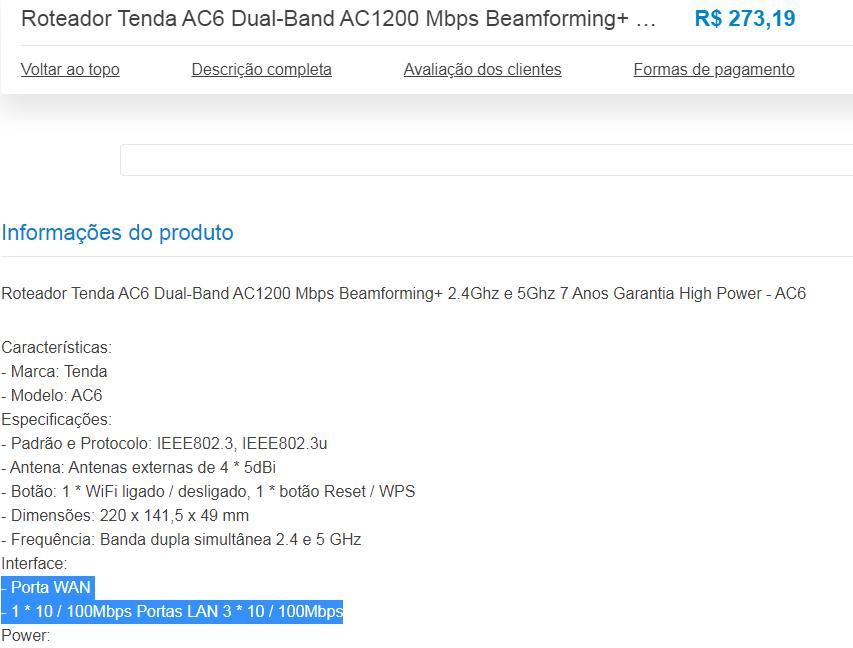The height and width of the screenshot is (648, 853).
Task: Click the 'Dimensões: 220 x 141,5' line
Action: pos(125,515)
